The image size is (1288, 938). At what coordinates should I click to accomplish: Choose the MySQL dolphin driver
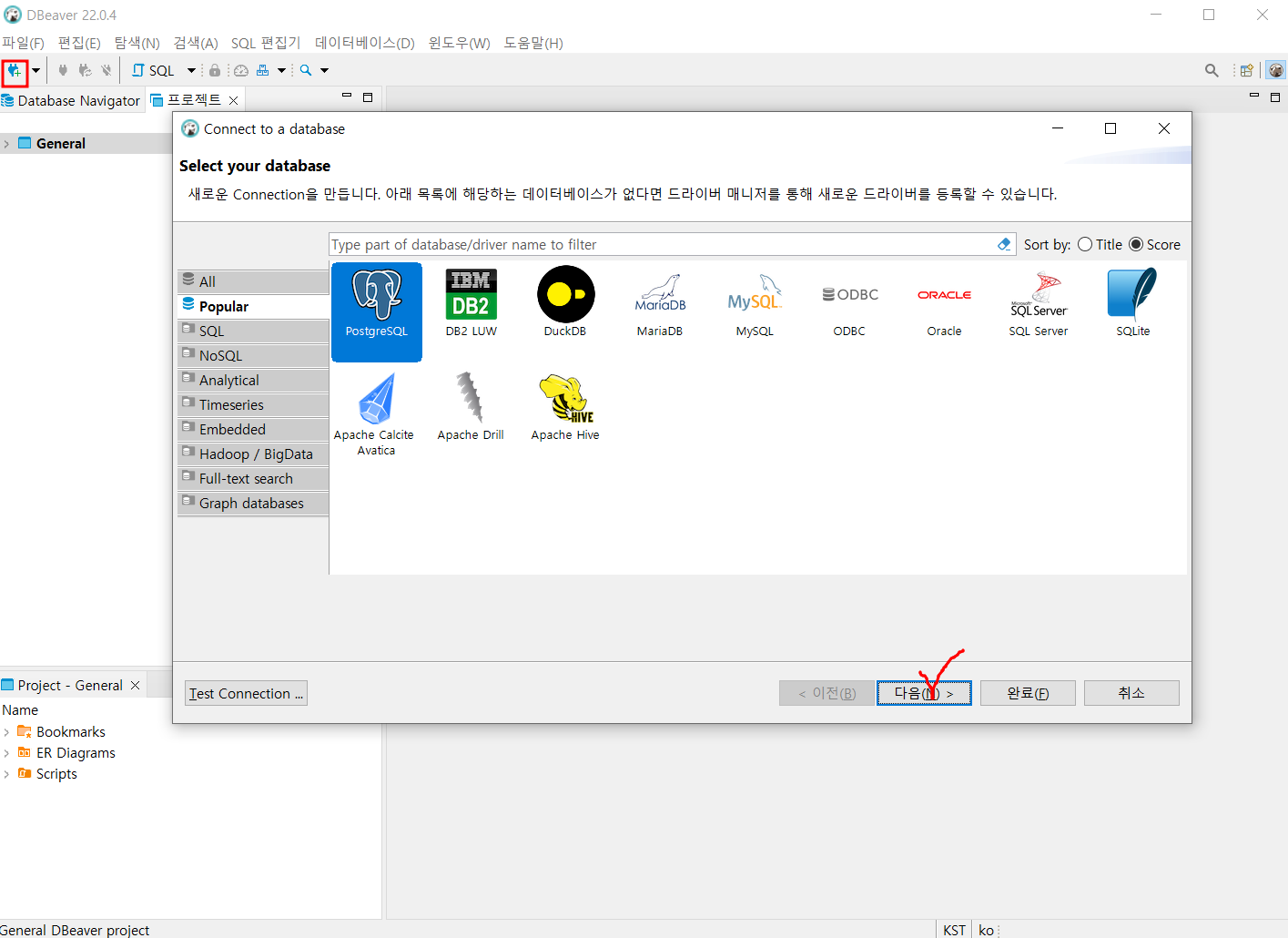click(755, 303)
